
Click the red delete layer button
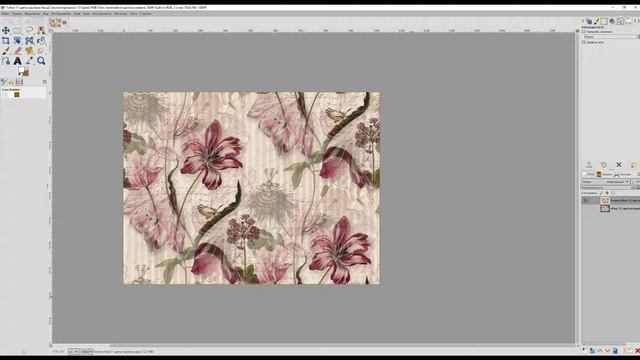(x=637, y=351)
